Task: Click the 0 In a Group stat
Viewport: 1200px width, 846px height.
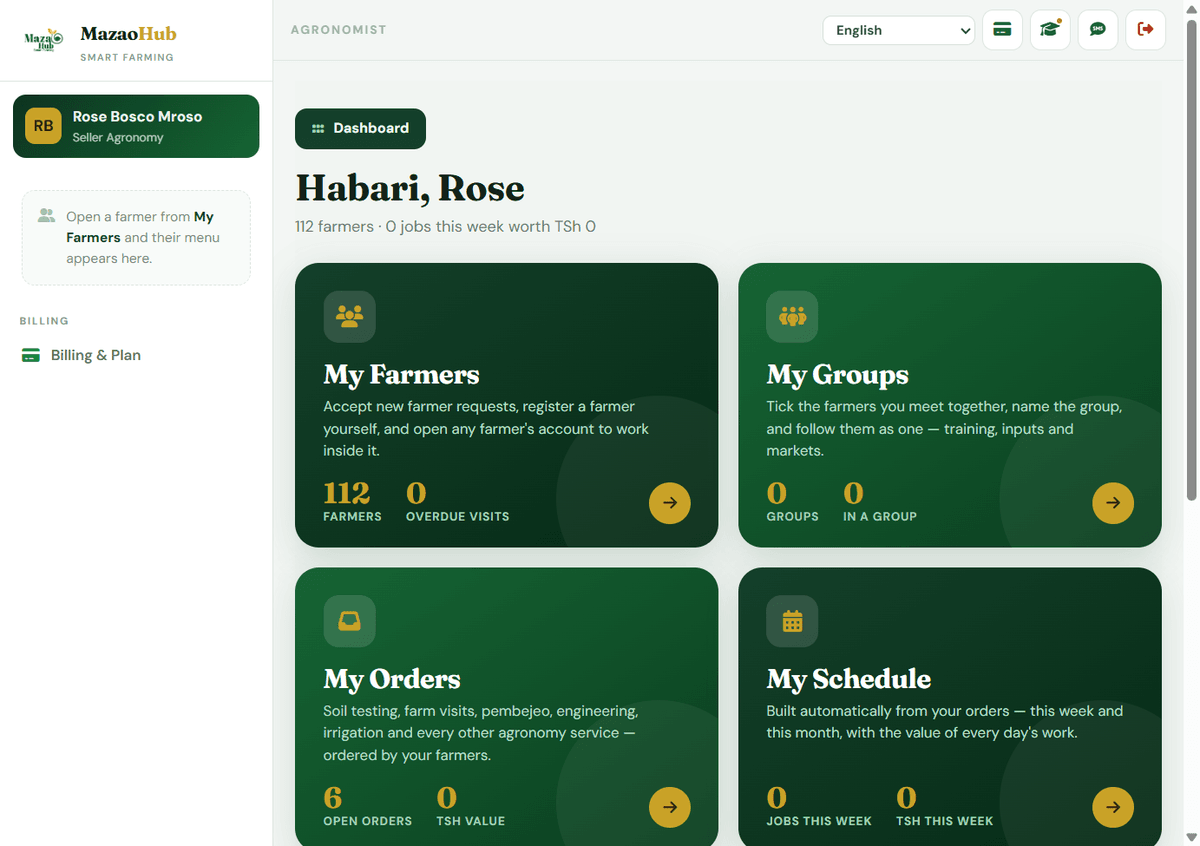Action: (879, 502)
